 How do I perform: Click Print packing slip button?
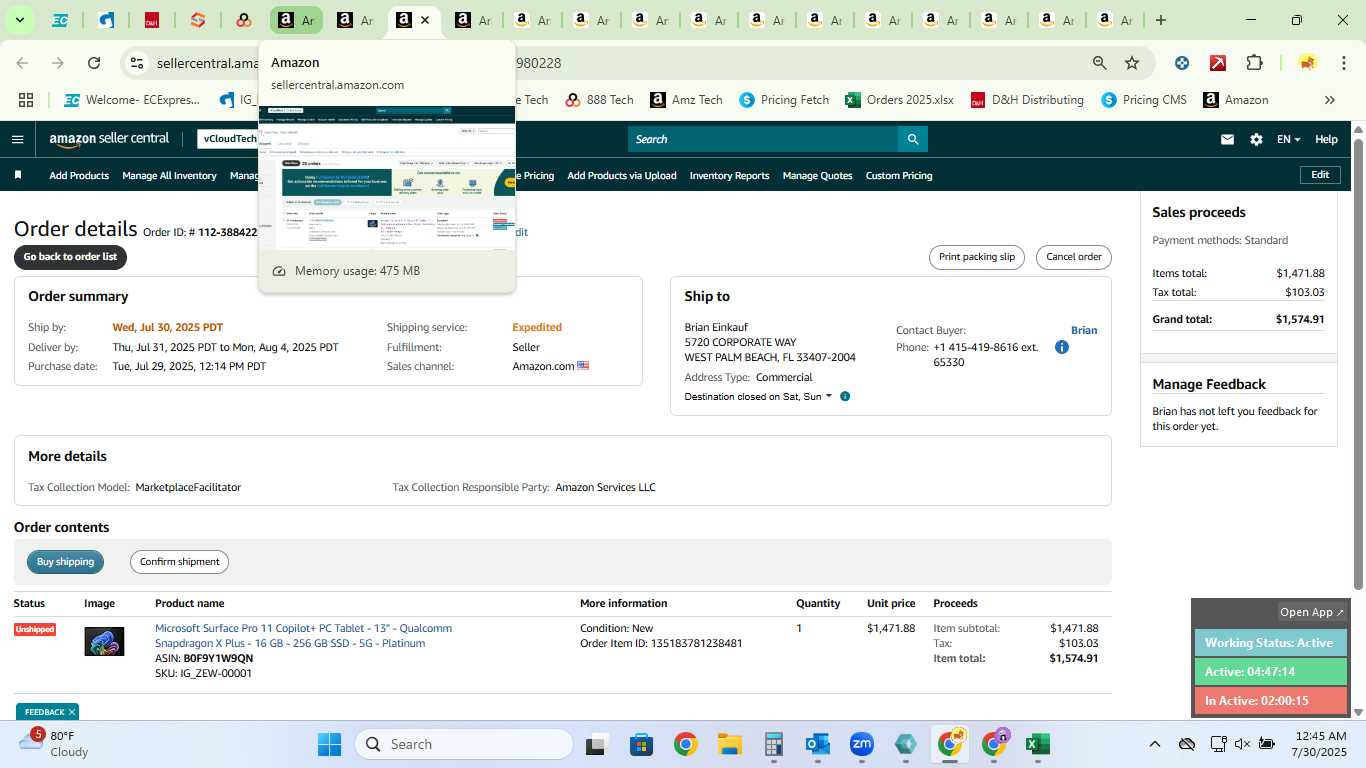point(977,257)
